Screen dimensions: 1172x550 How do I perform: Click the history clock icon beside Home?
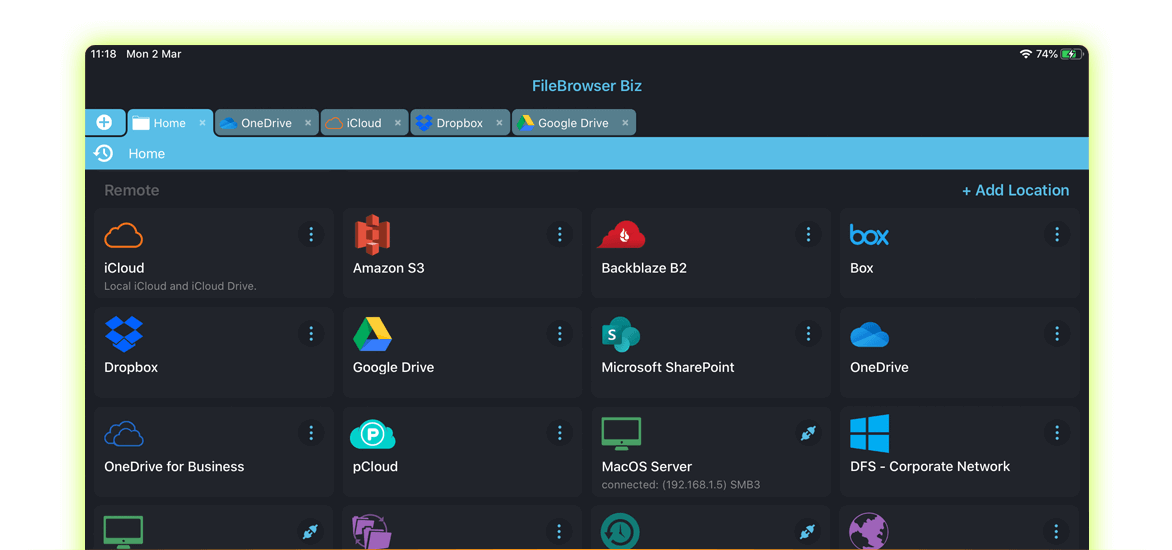point(103,153)
